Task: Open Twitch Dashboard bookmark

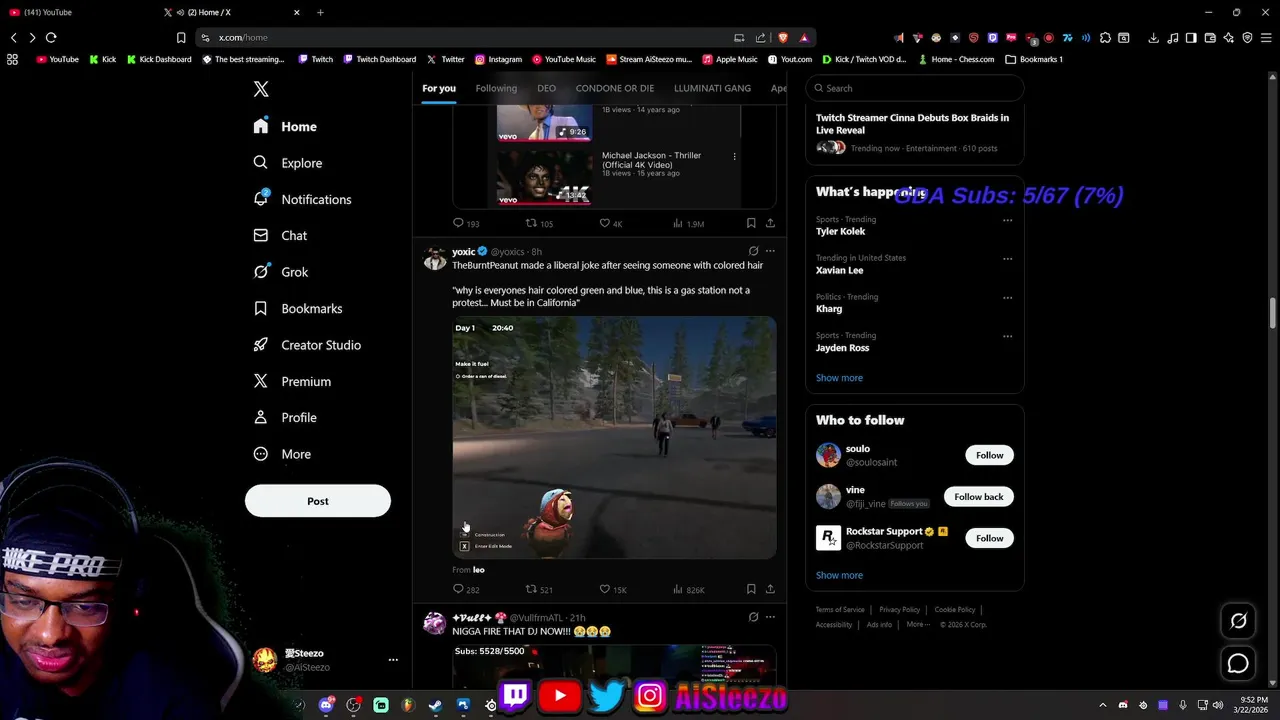Action: (x=380, y=59)
